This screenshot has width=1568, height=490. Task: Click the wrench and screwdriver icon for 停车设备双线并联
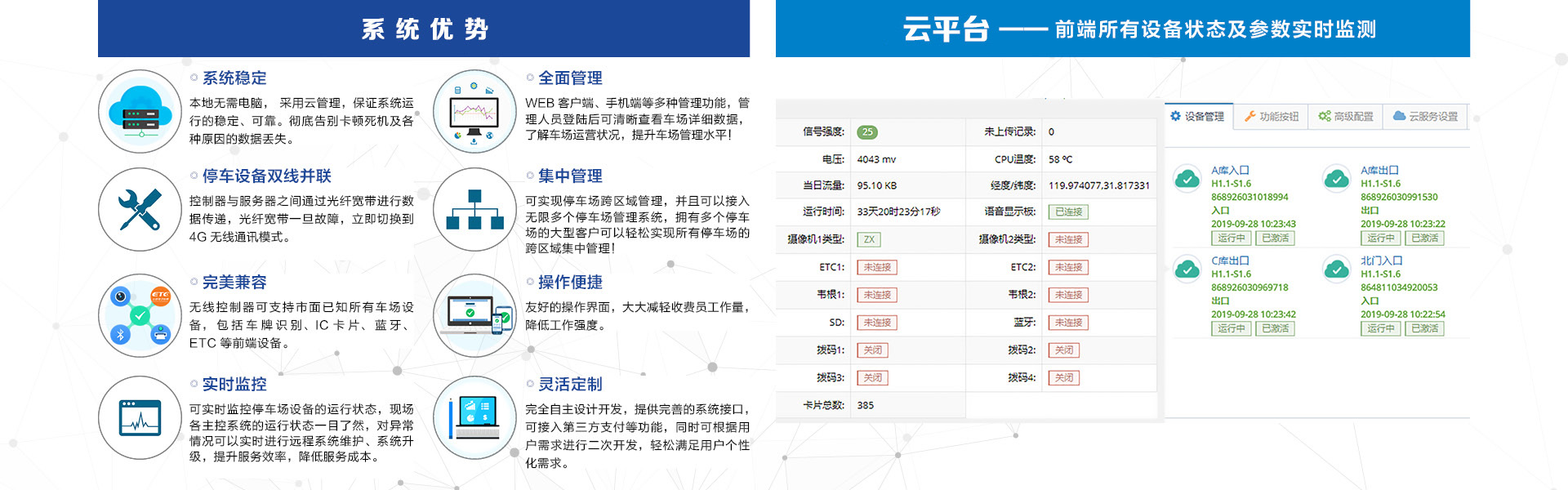coord(140,210)
